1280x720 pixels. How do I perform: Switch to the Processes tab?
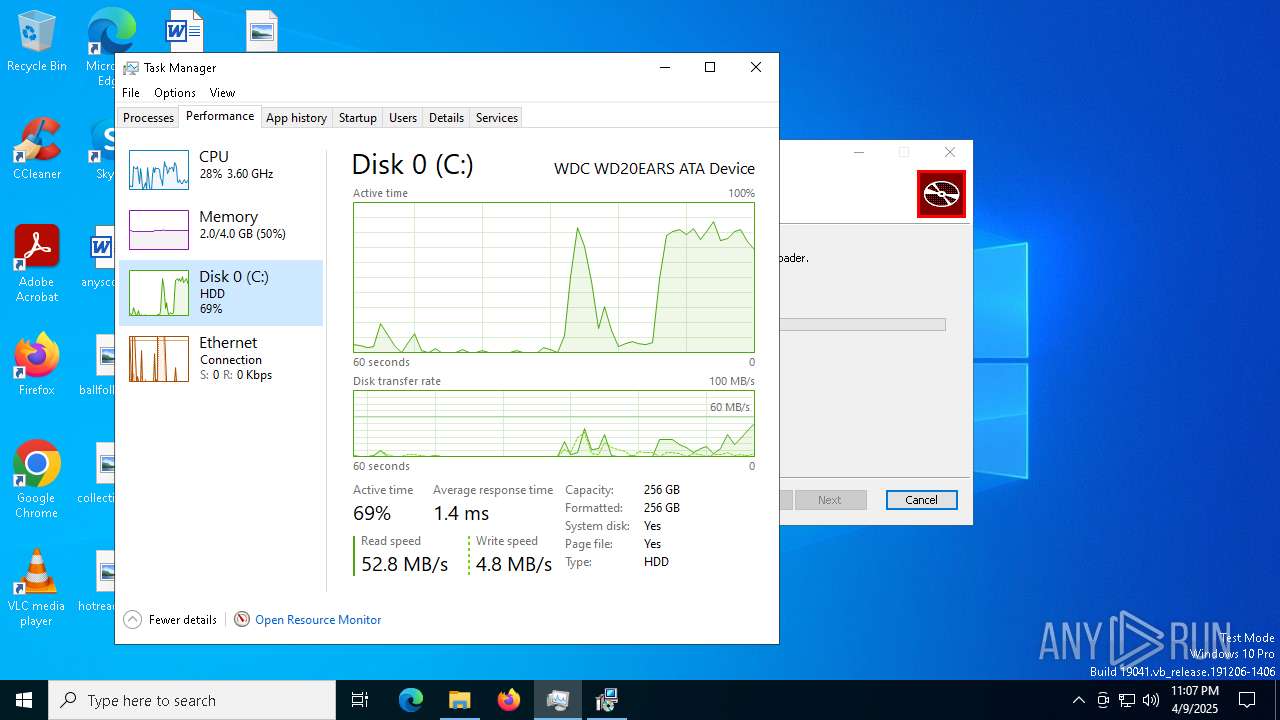tap(149, 118)
